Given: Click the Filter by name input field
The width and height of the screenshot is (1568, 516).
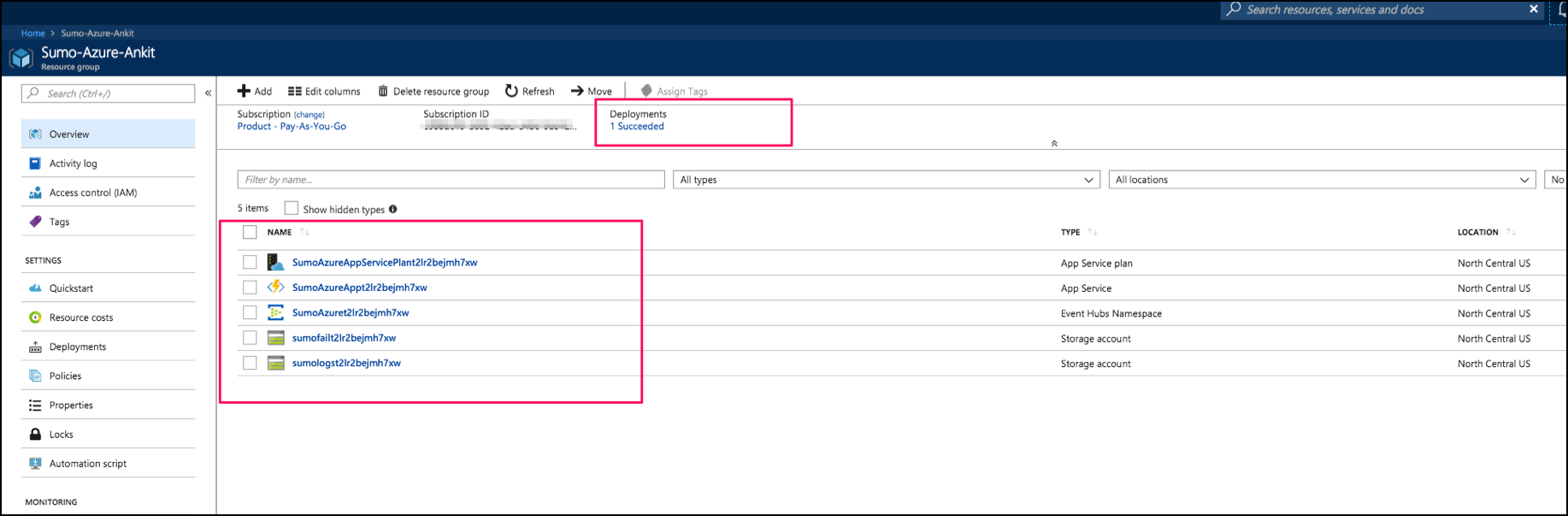Looking at the screenshot, I should [x=451, y=180].
